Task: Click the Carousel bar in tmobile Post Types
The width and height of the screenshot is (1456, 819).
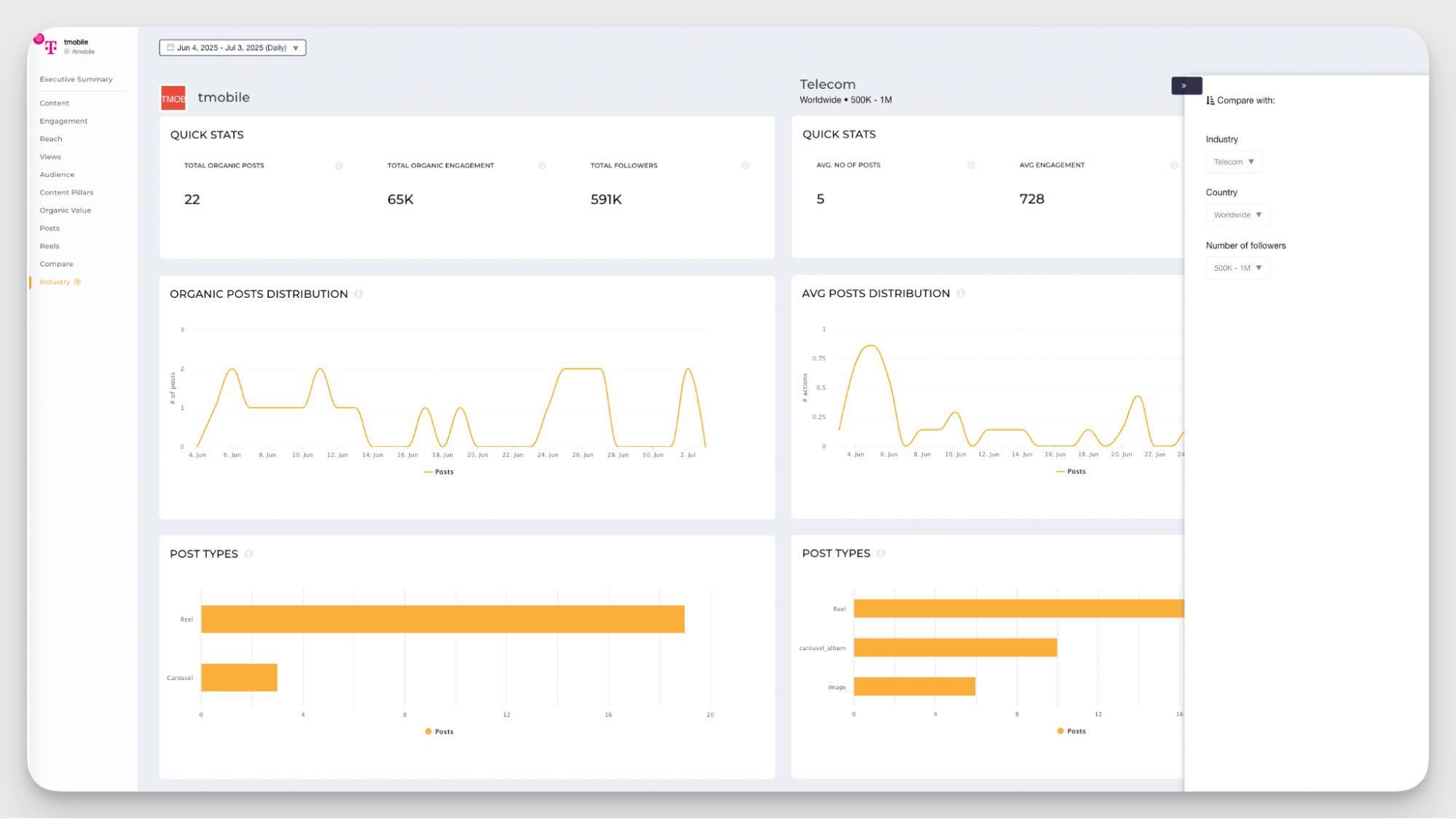Action: (239, 678)
